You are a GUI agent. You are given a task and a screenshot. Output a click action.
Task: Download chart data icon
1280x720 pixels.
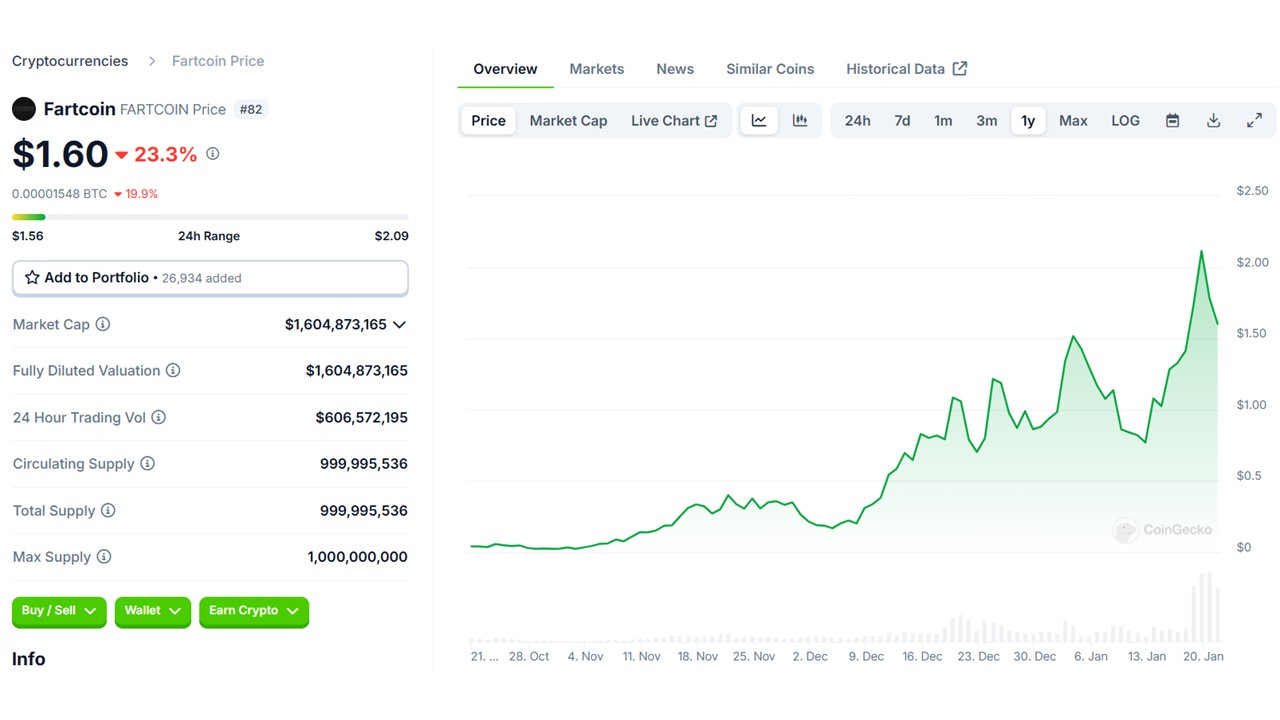1213,121
